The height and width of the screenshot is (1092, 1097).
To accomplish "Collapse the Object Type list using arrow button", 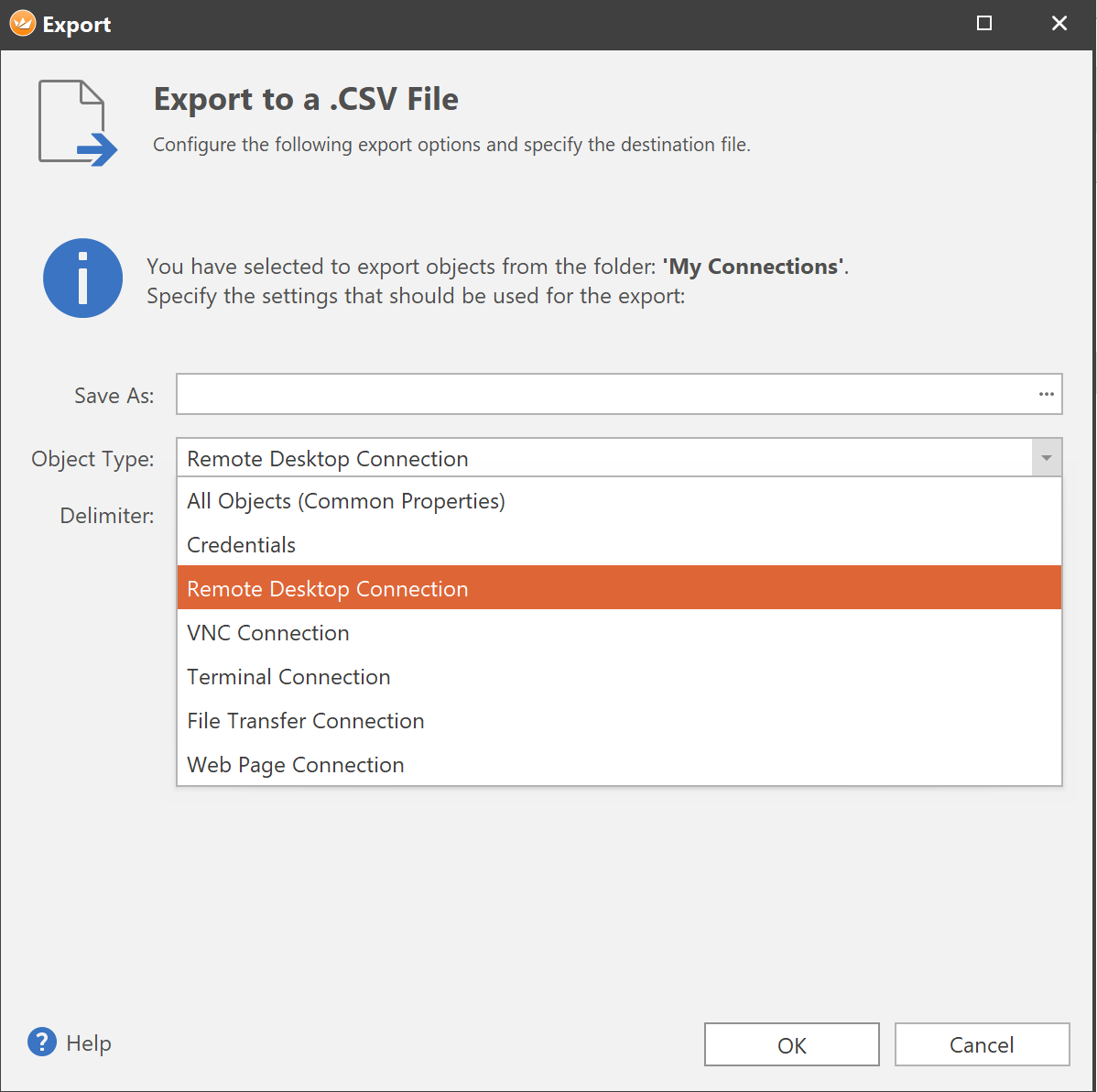I will pos(1046,458).
